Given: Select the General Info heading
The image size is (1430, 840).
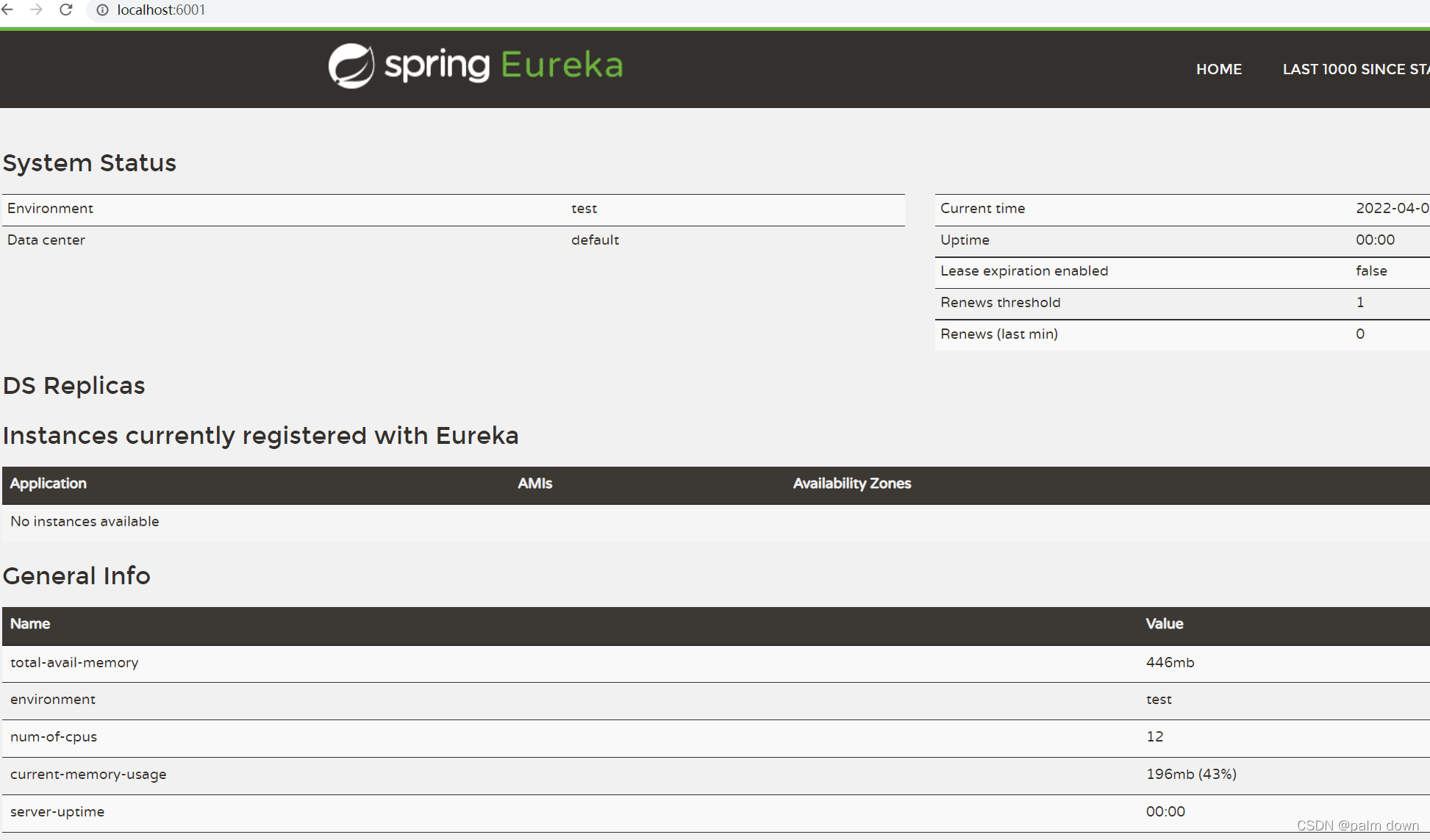Looking at the screenshot, I should [x=76, y=575].
